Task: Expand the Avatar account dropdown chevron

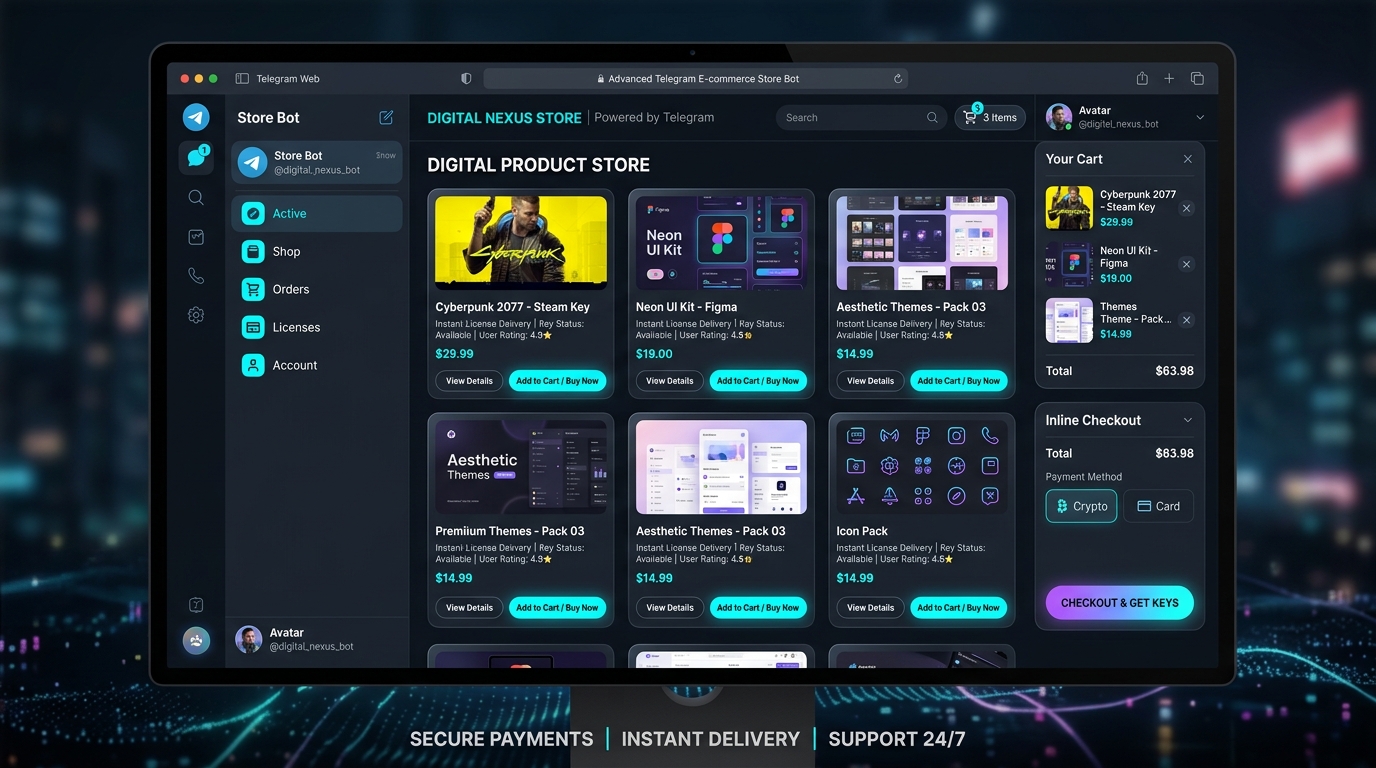Action: coord(1200,117)
